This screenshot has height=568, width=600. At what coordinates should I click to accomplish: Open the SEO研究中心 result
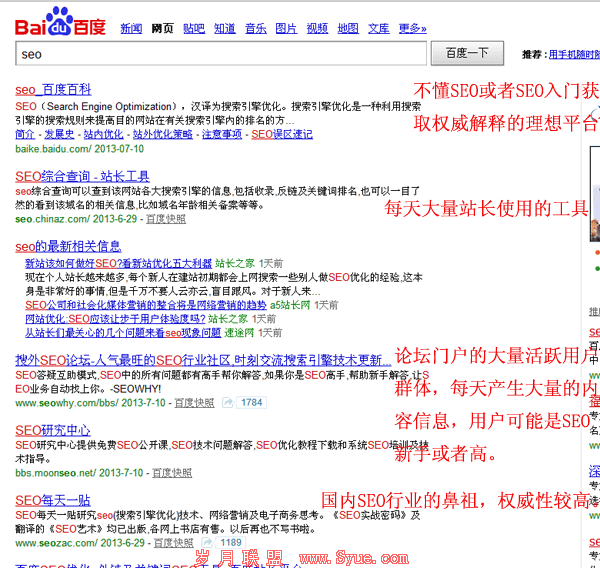point(53,431)
